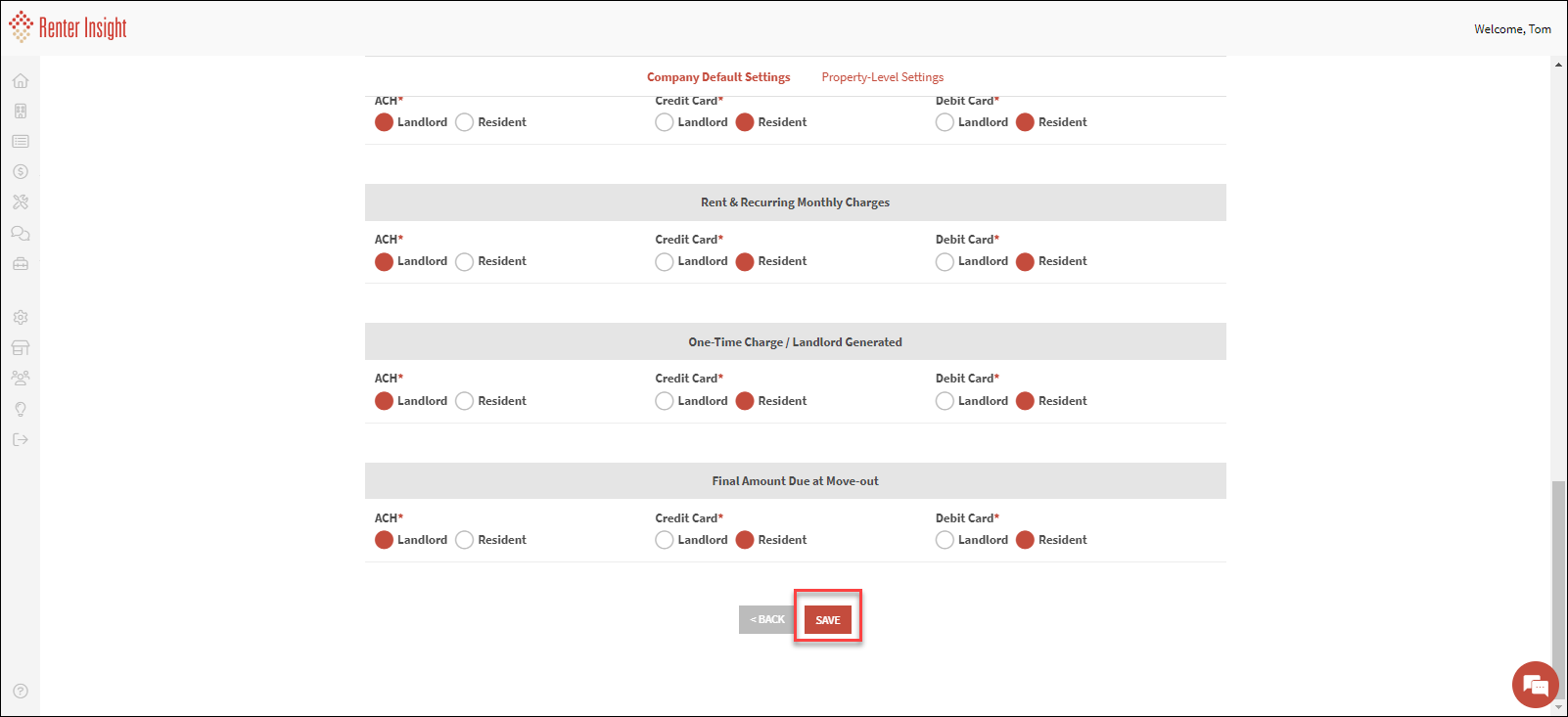Open the list view sidebar icon

21,142
